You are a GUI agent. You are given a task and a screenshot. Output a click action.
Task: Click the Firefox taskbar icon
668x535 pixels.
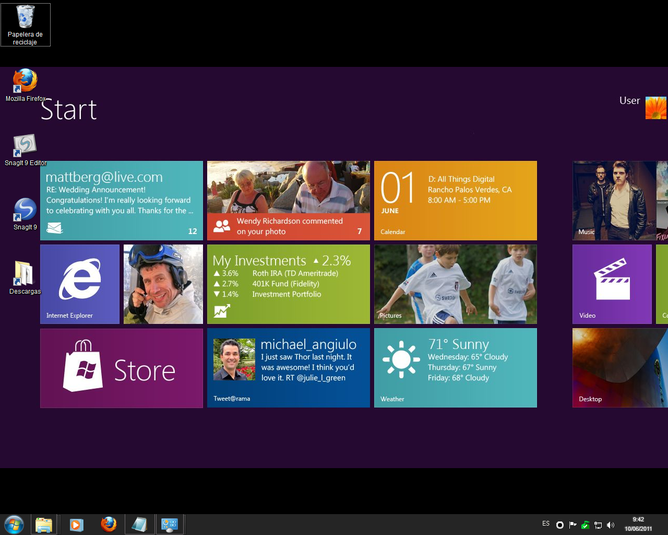click(x=109, y=524)
